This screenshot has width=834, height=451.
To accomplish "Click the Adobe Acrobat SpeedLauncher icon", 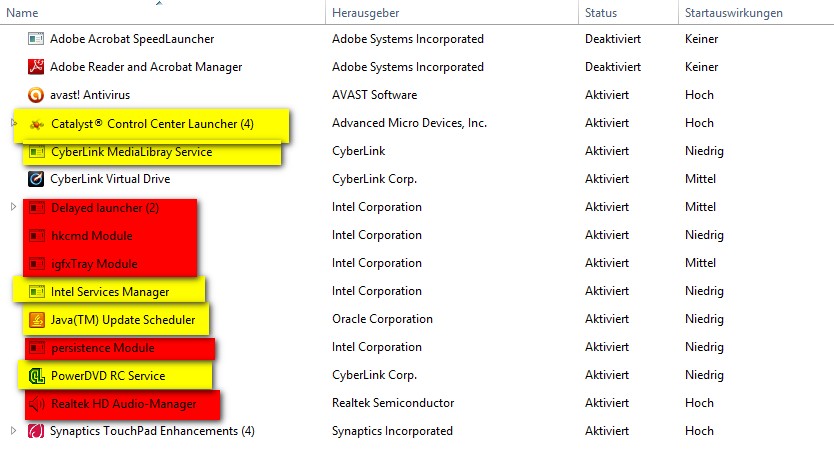I will (36, 39).
